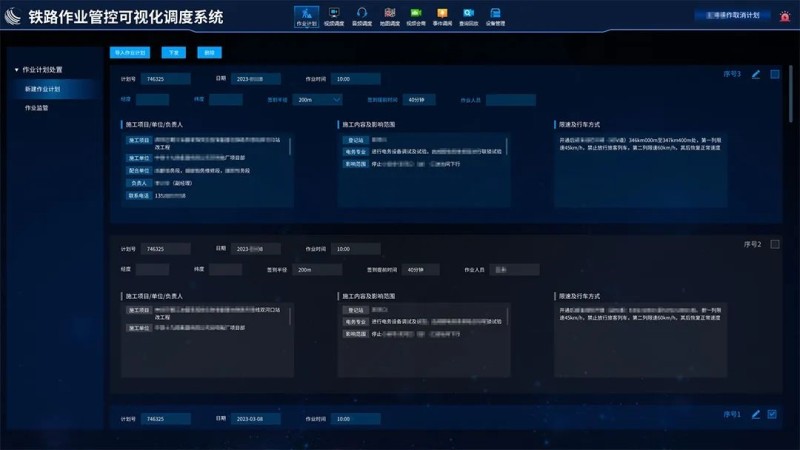Open the 地图调度 map icon
This screenshot has width=800, height=450.
tap(389, 16)
